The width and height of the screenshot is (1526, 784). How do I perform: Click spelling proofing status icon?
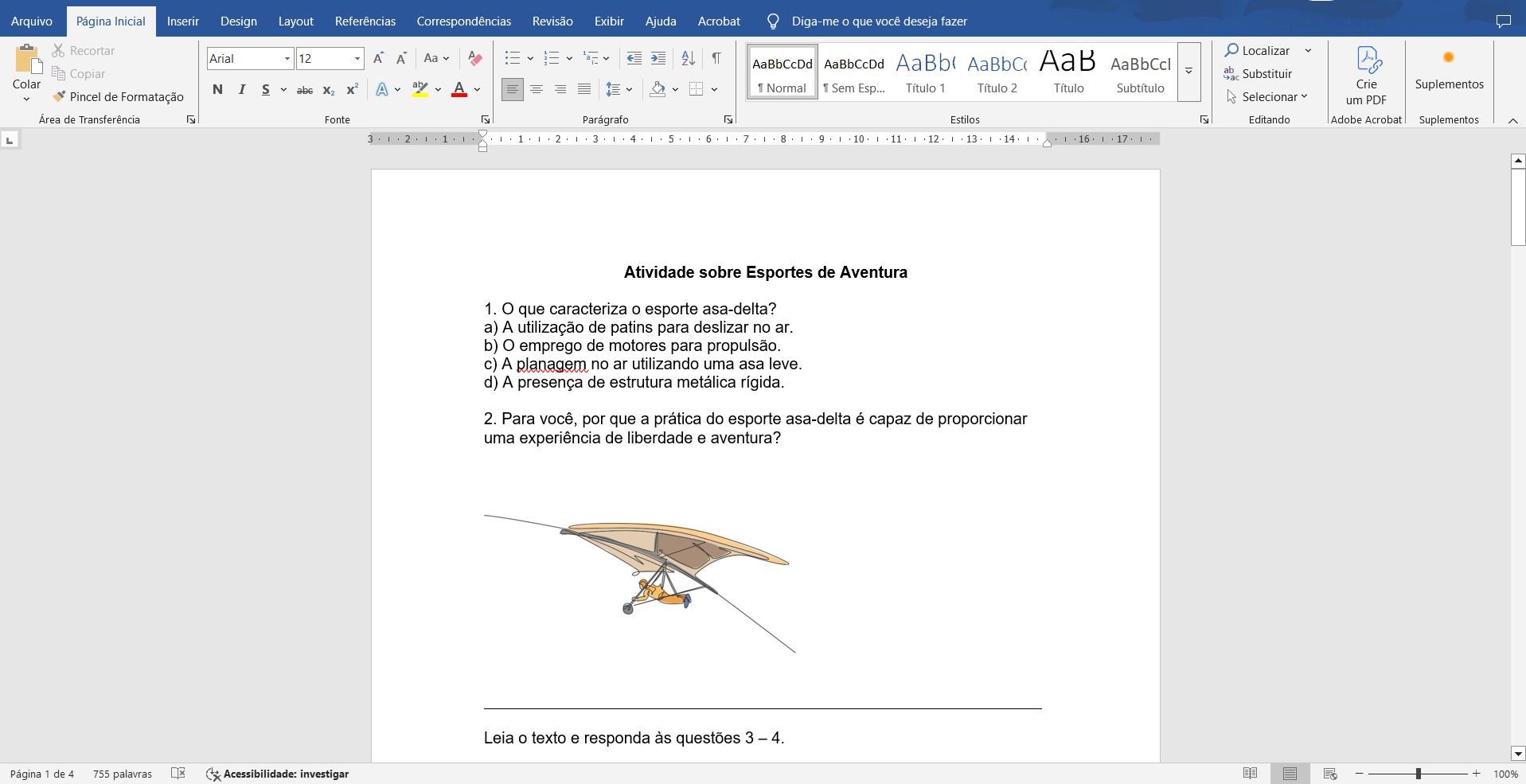(178, 774)
